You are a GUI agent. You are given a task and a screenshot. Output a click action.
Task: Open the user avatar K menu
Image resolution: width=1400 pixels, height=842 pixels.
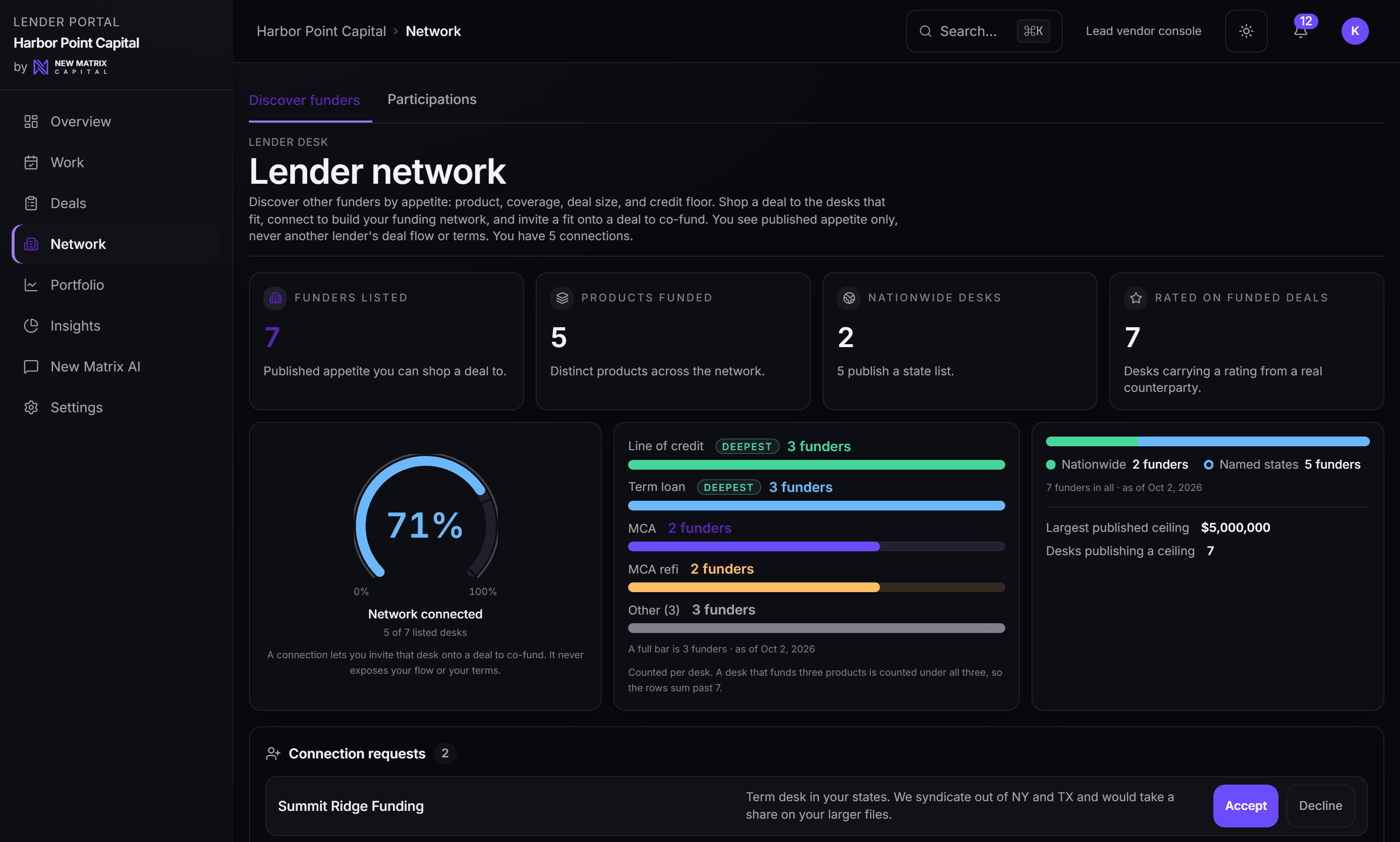click(1355, 31)
